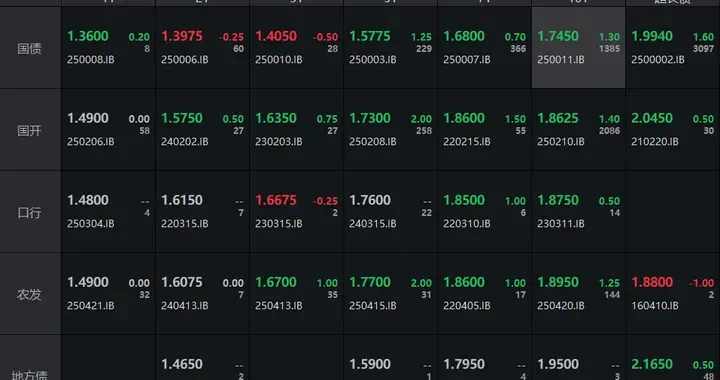Open 230311.IB quote 1.8750
Image resolution: width=720 pixels, height=380 pixels.
coord(579,212)
